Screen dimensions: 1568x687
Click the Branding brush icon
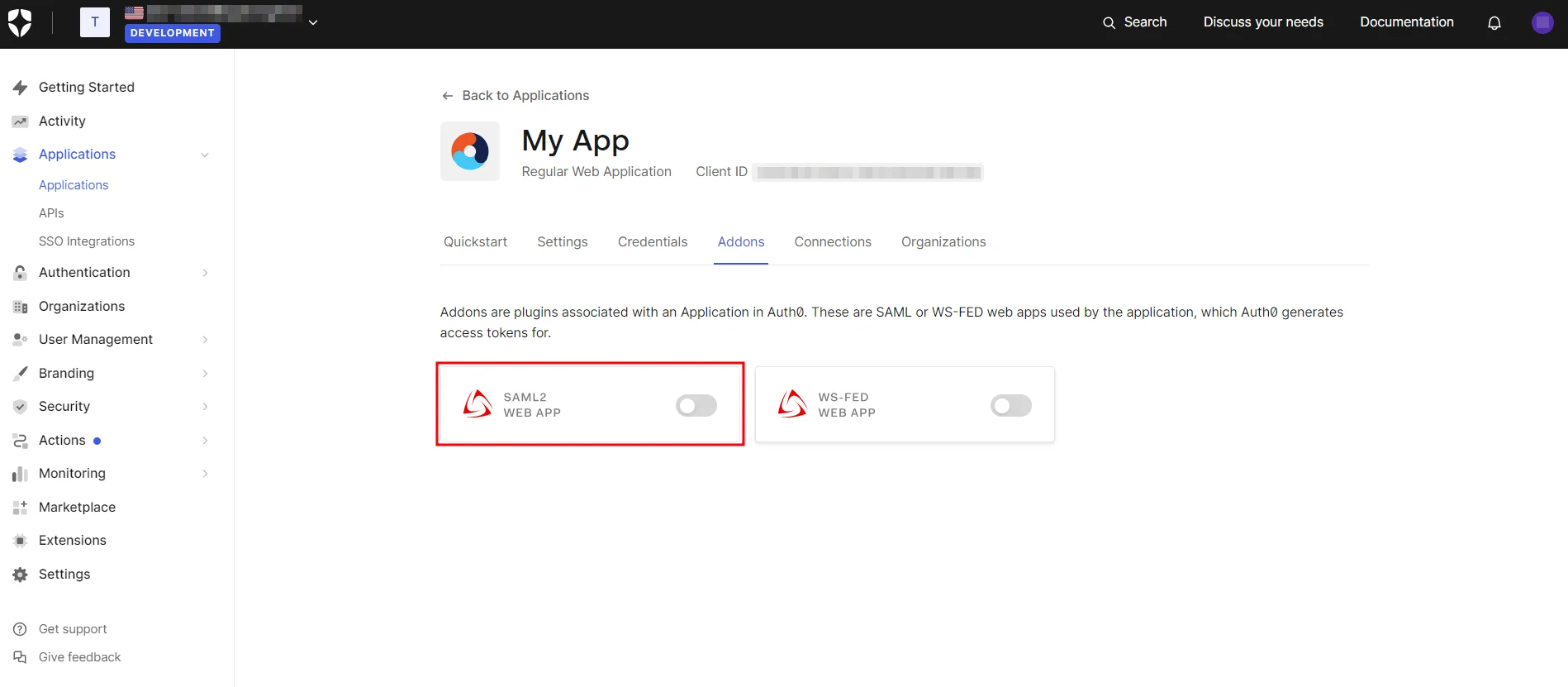point(21,374)
